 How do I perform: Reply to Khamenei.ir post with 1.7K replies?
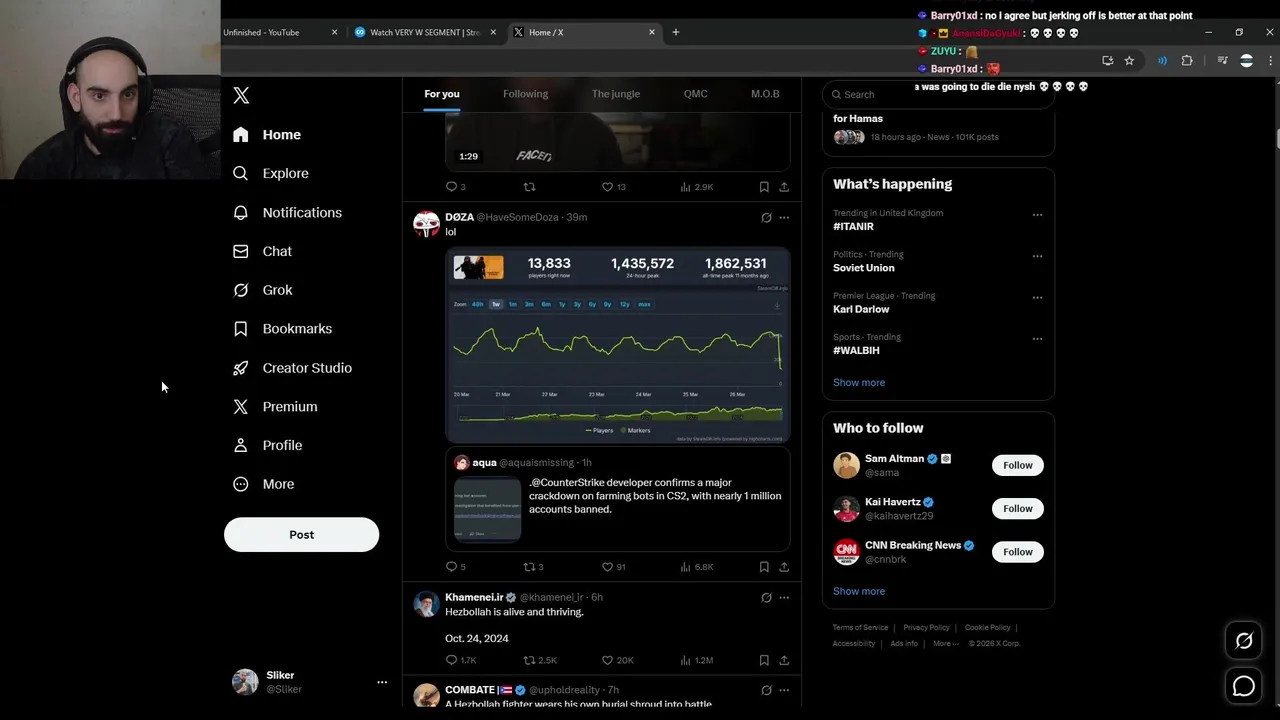[460, 661]
